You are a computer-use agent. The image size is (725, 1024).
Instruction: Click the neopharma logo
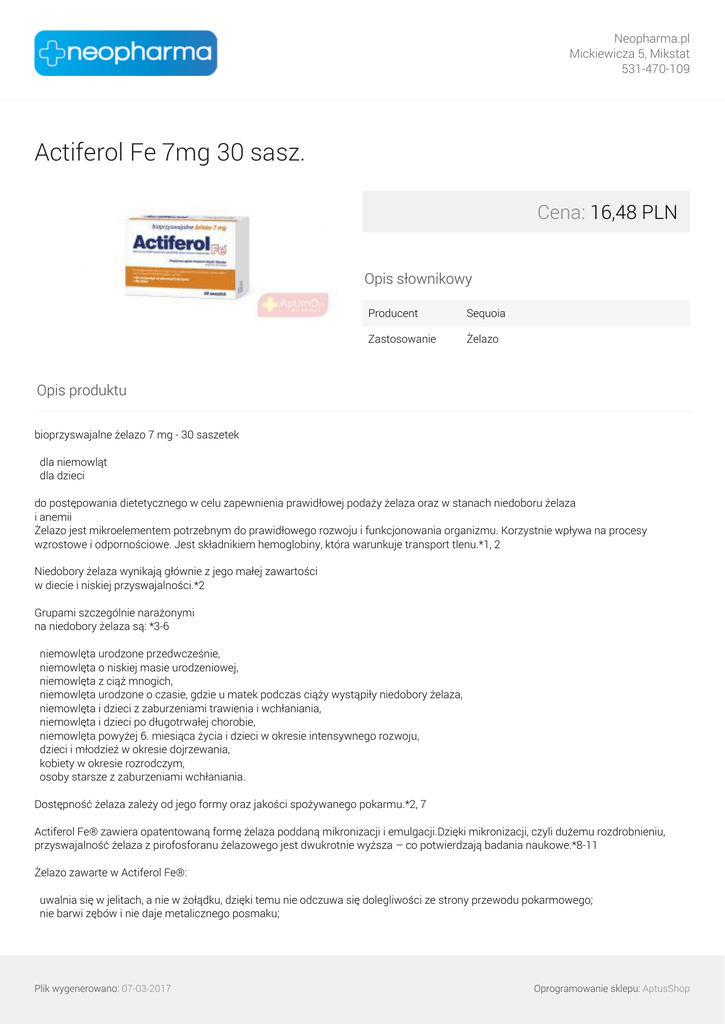point(126,53)
